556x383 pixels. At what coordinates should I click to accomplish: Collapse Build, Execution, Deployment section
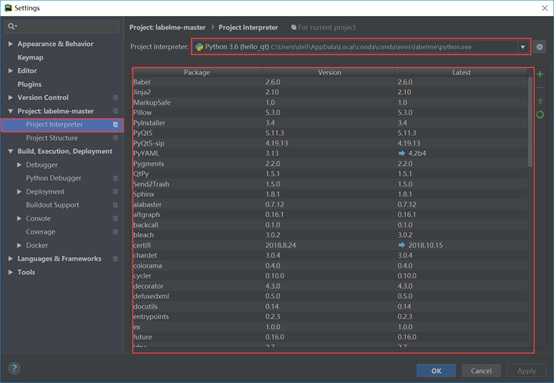click(x=10, y=151)
